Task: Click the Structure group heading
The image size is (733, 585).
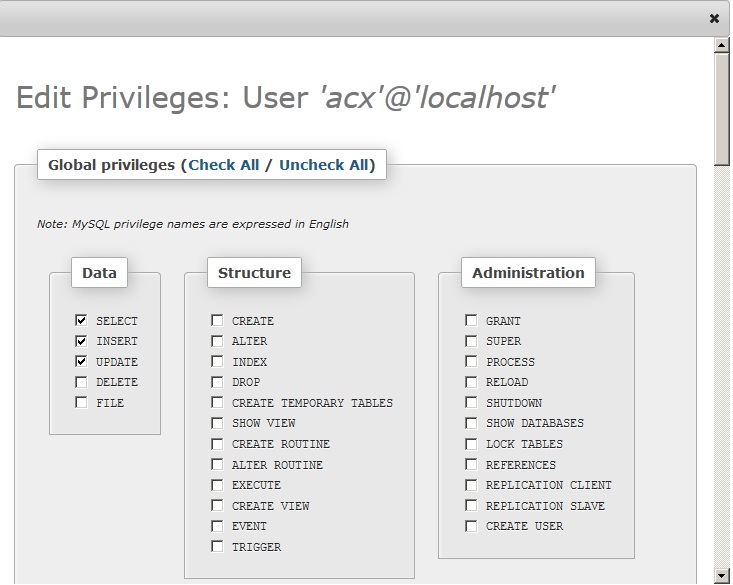Action: coord(254,273)
